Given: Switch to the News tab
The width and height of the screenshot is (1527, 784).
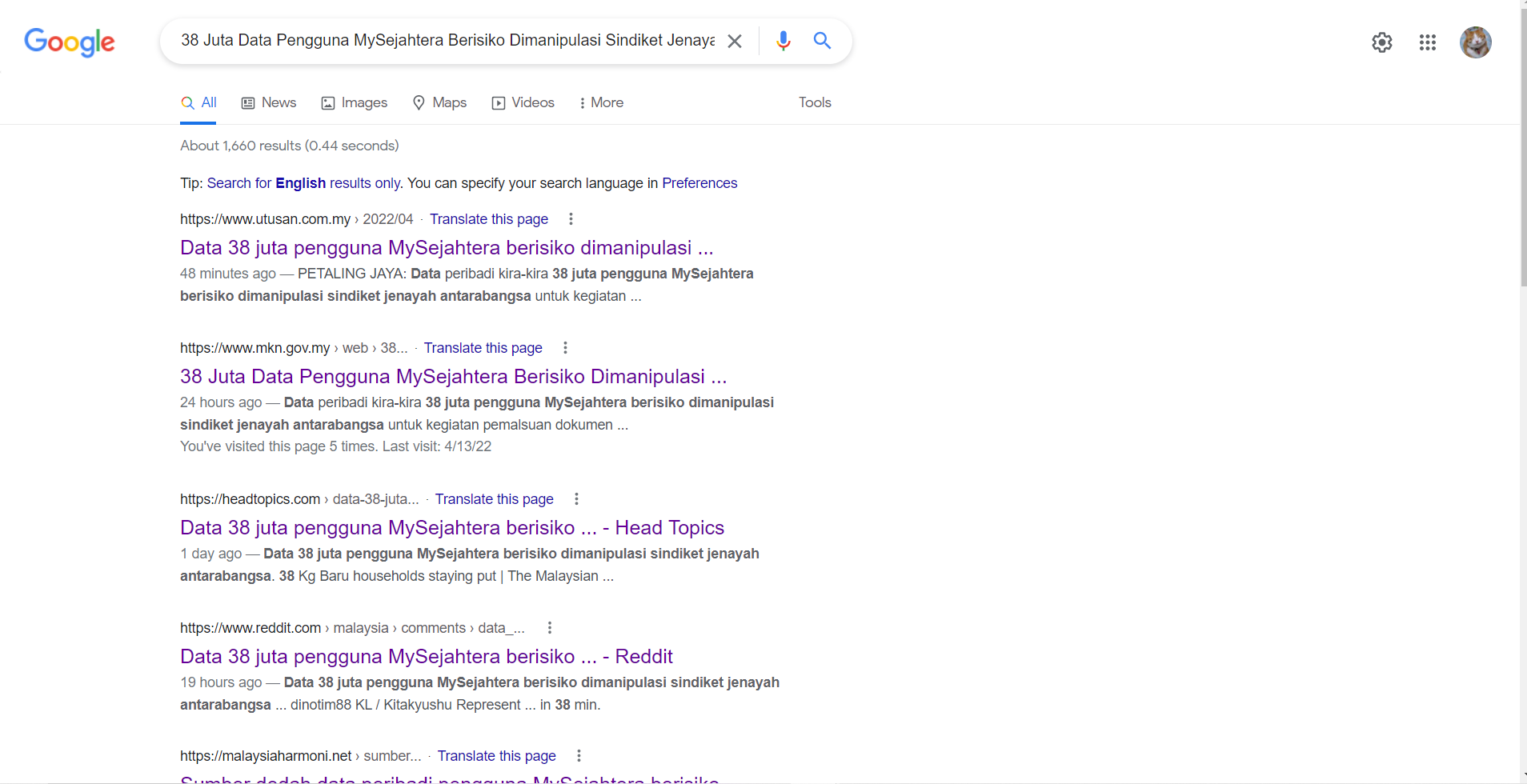Looking at the screenshot, I should click(269, 102).
